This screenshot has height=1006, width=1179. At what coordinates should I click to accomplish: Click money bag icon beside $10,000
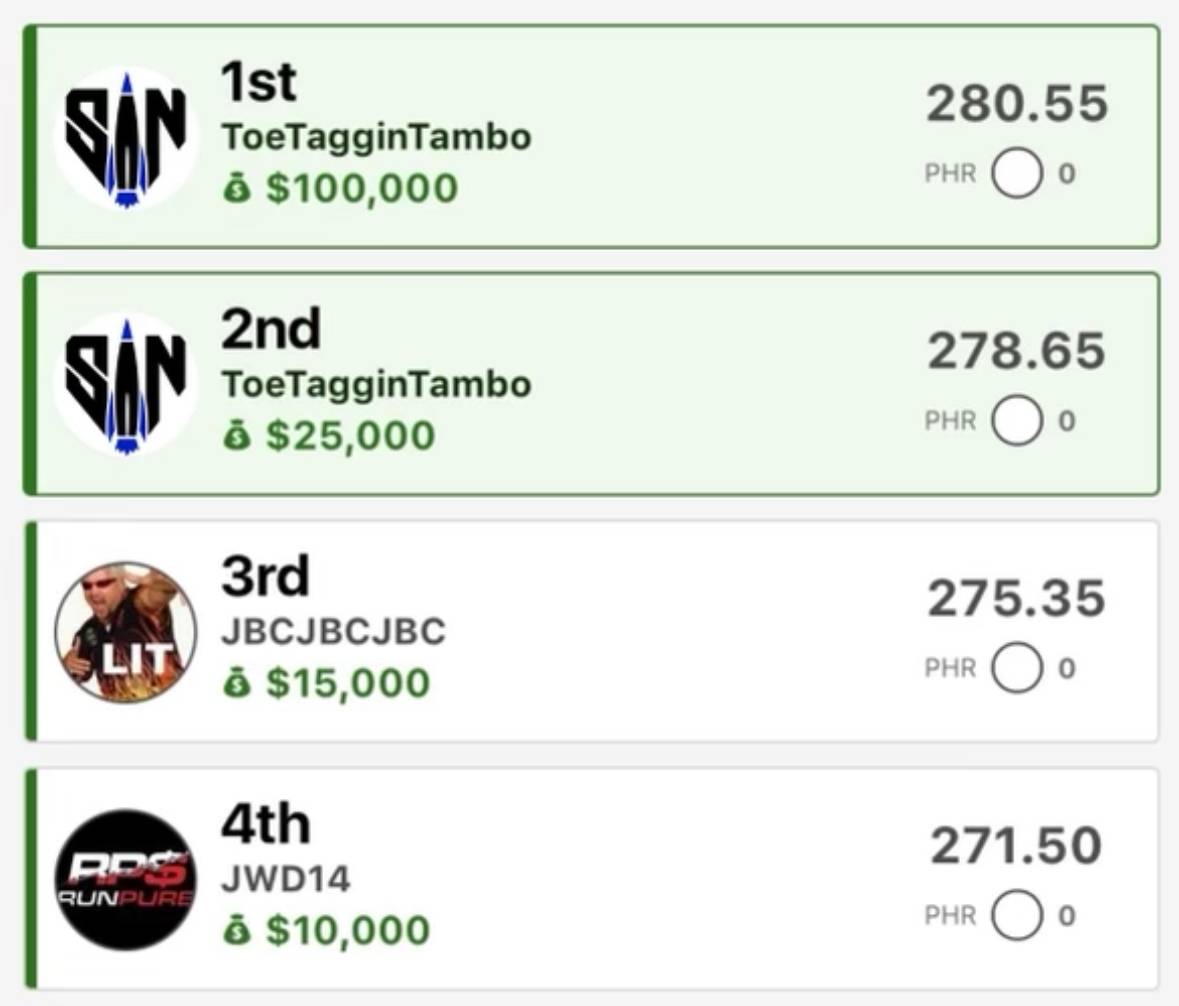coord(237,931)
